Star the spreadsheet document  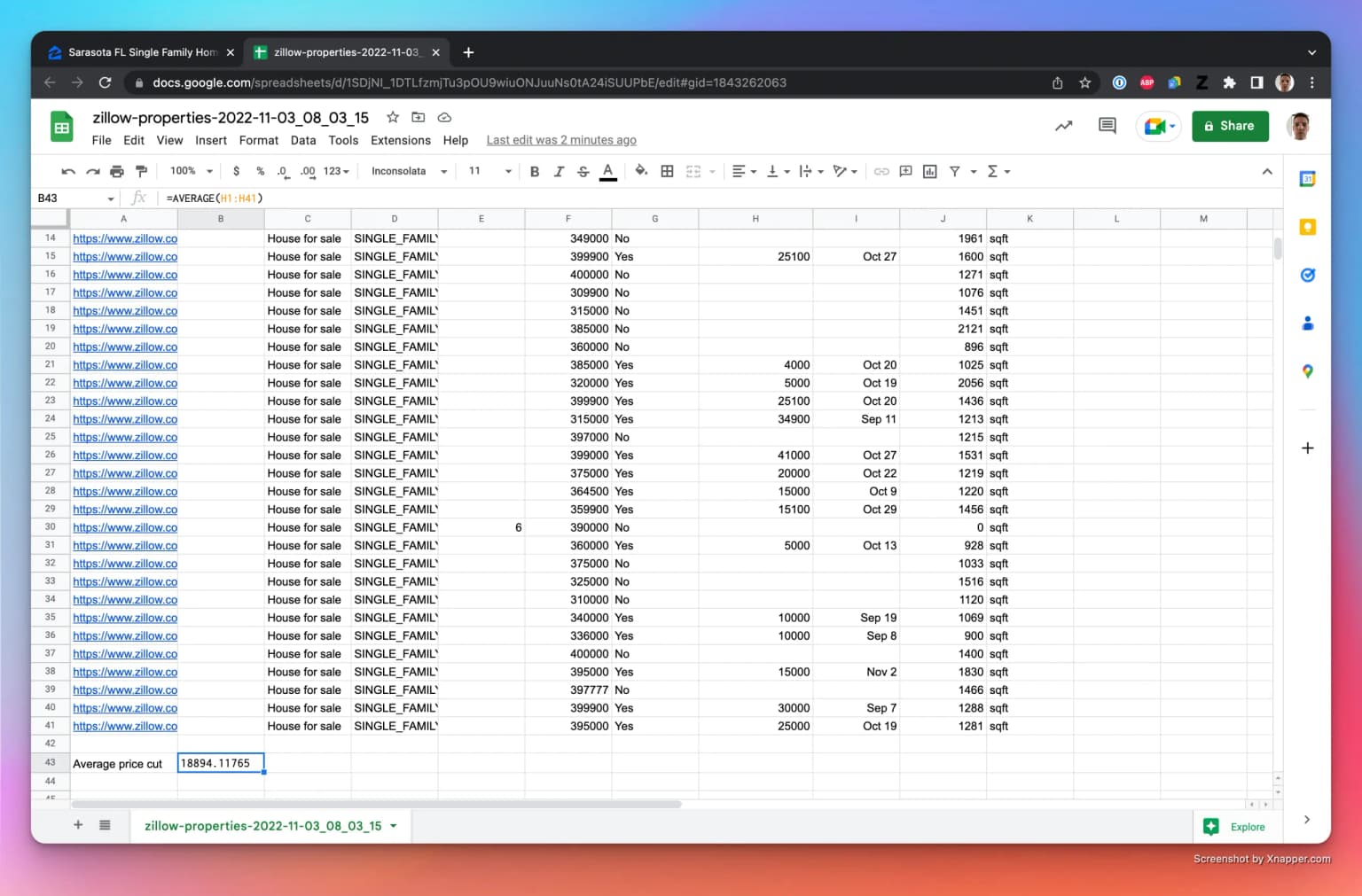tap(393, 118)
